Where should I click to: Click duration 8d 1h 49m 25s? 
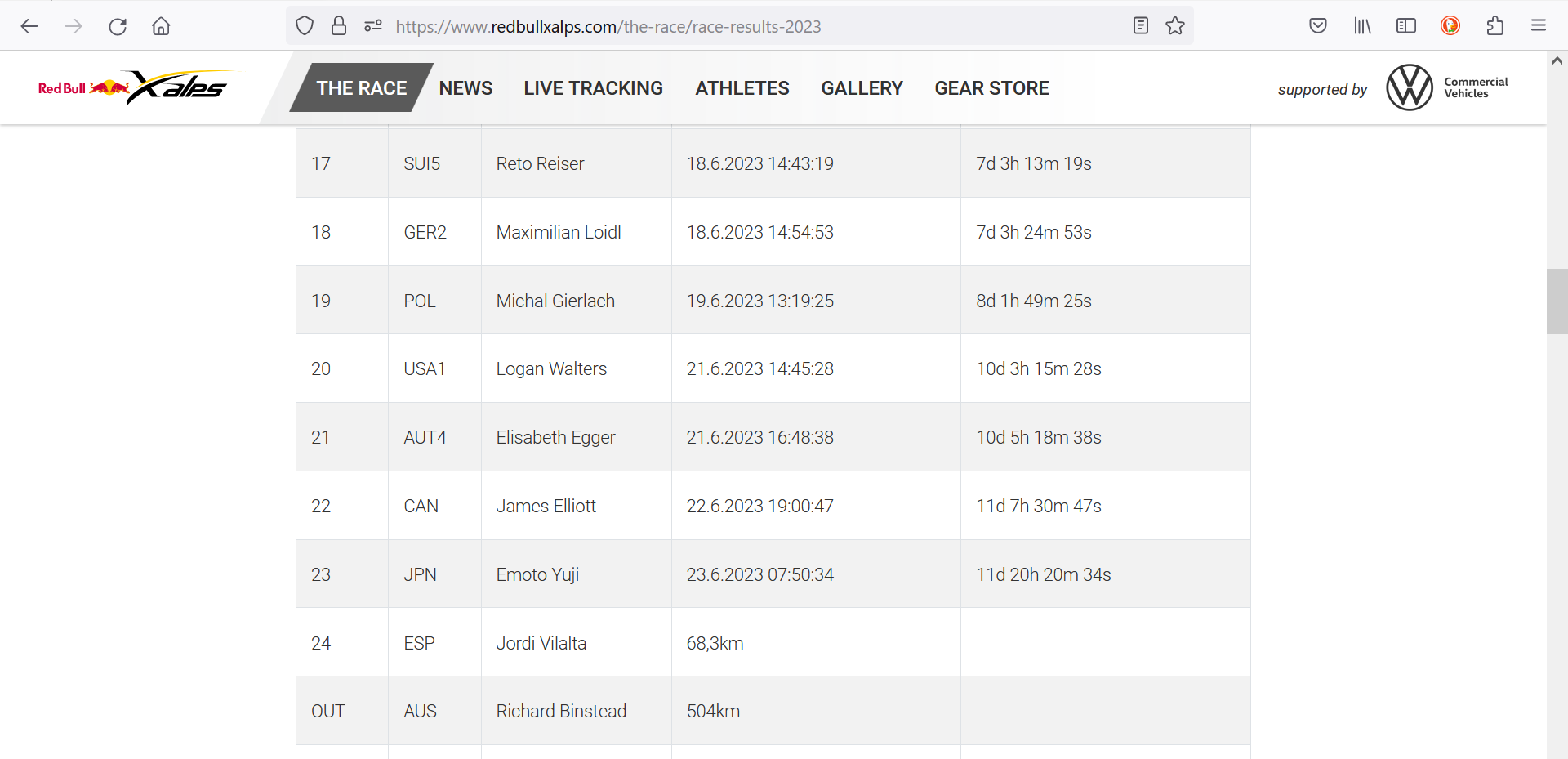click(1033, 301)
